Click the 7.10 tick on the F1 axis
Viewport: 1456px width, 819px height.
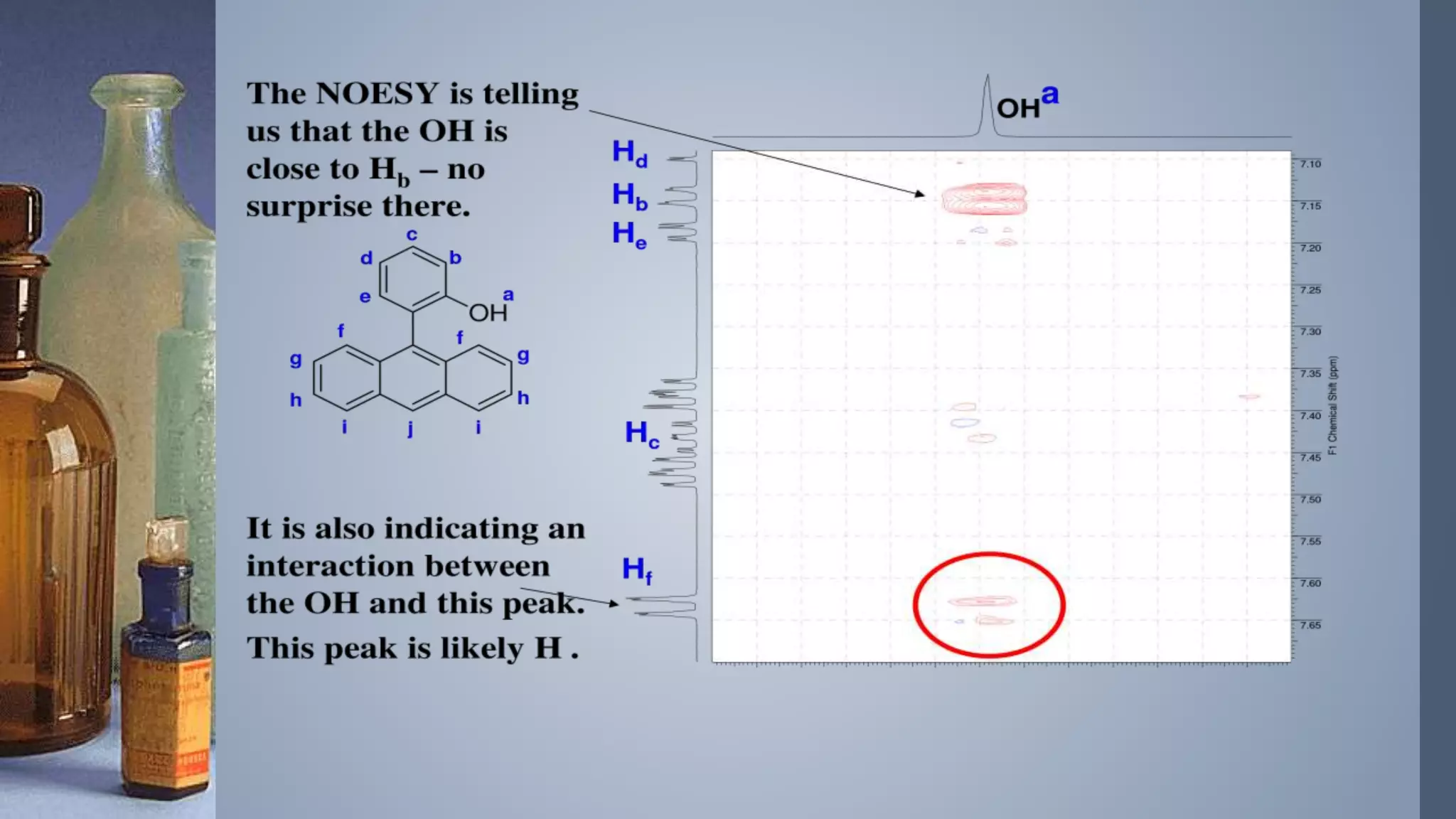coord(1310,164)
